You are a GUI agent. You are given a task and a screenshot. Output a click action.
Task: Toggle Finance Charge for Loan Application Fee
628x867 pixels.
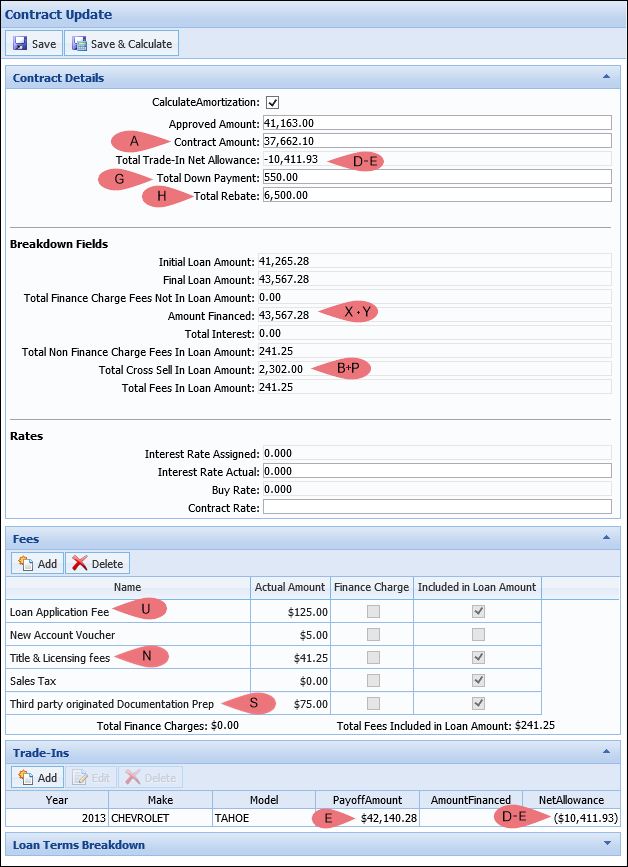pos(373,612)
